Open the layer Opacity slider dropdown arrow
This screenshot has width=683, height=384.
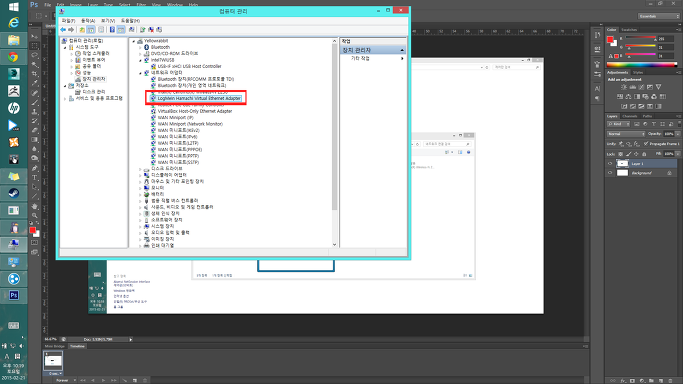[678, 134]
